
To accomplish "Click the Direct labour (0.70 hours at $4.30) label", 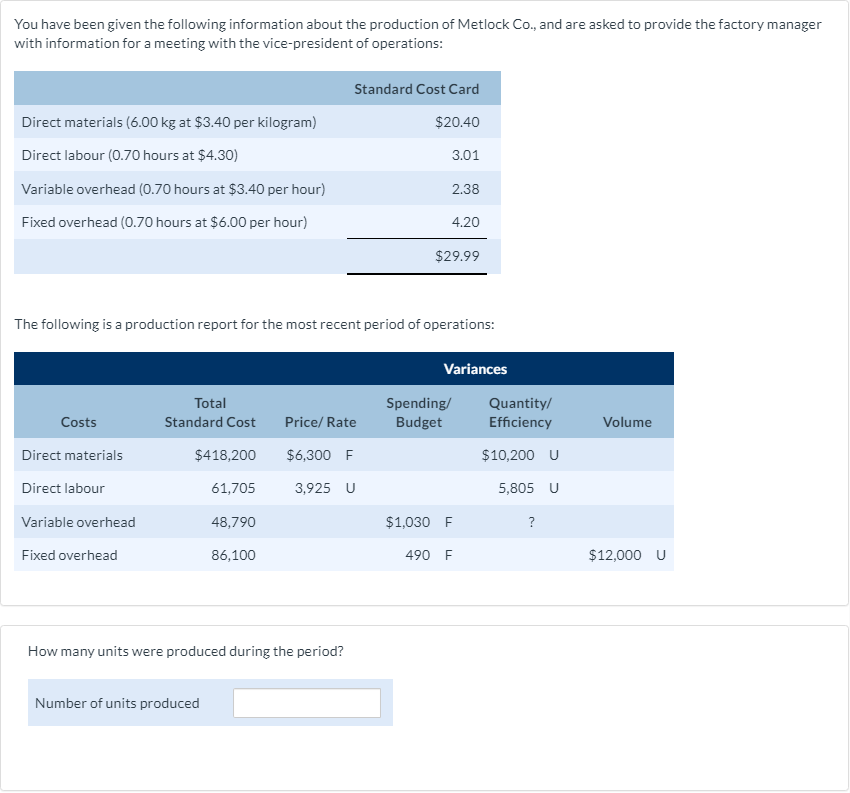I will point(130,156).
